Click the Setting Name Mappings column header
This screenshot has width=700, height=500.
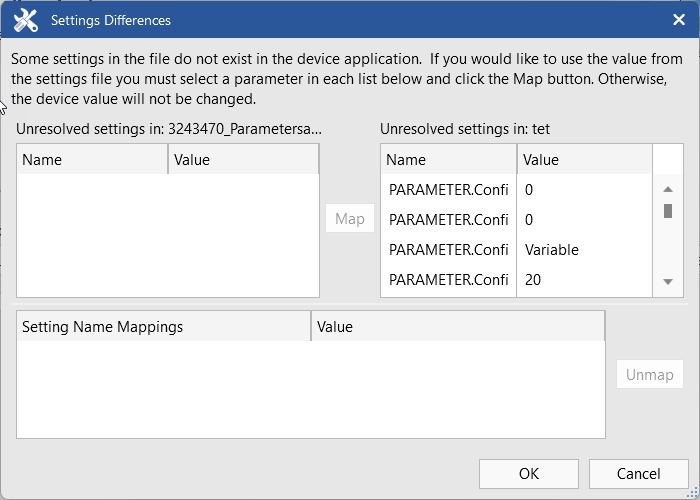click(164, 327)
